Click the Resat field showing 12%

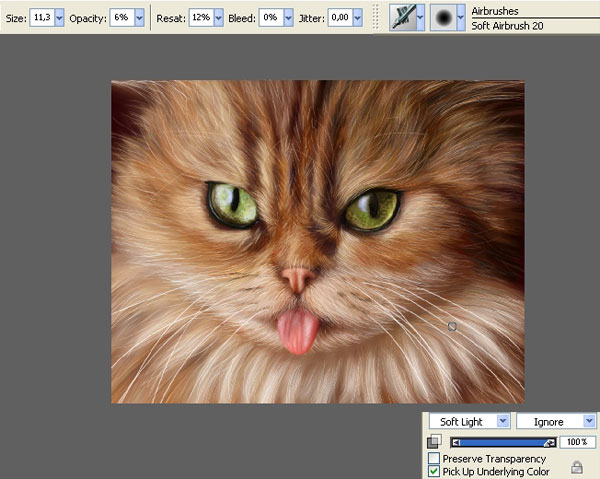coord(201,18)
